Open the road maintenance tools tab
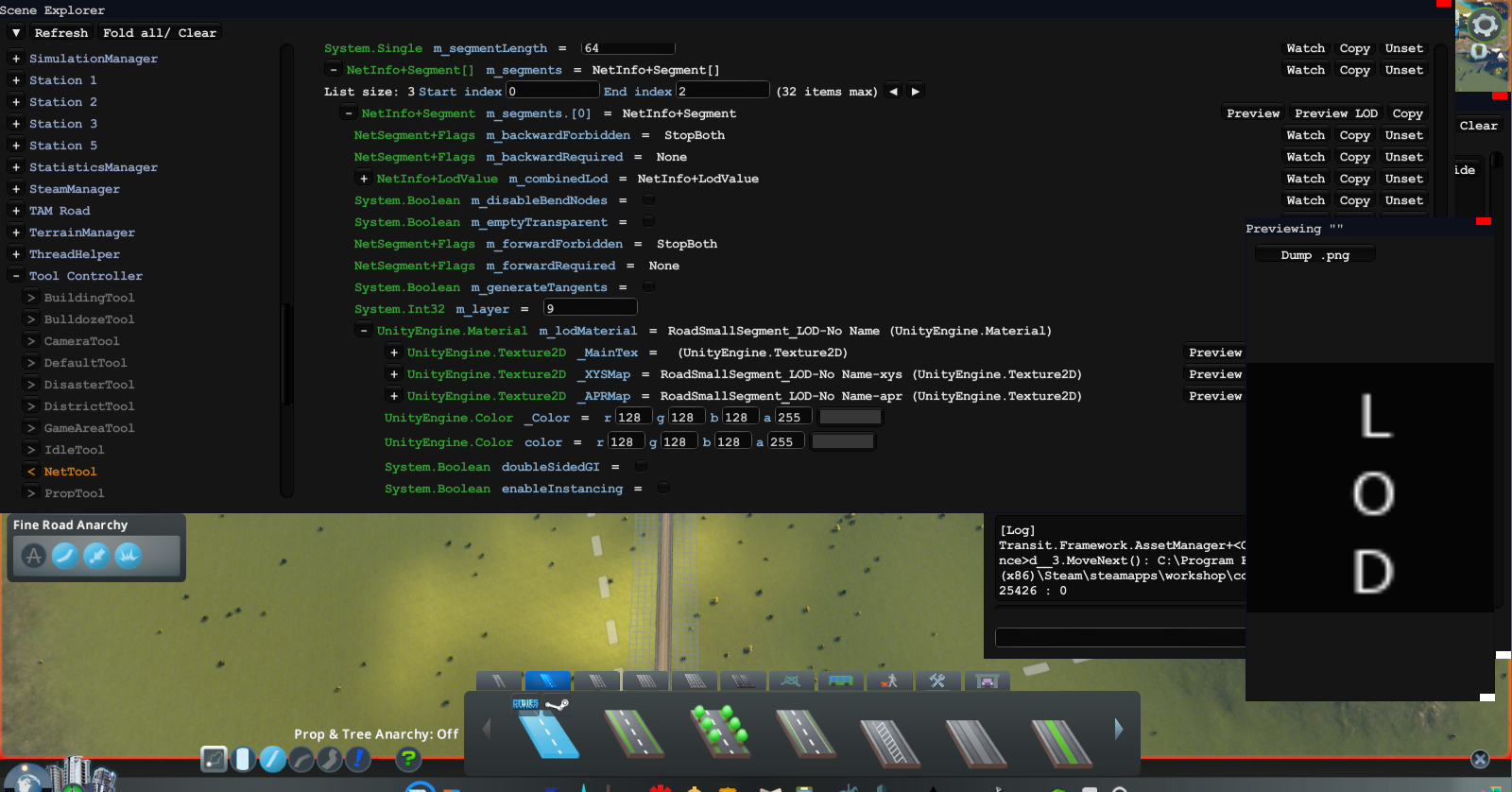 pyautogui.click(x=937, y=680)
